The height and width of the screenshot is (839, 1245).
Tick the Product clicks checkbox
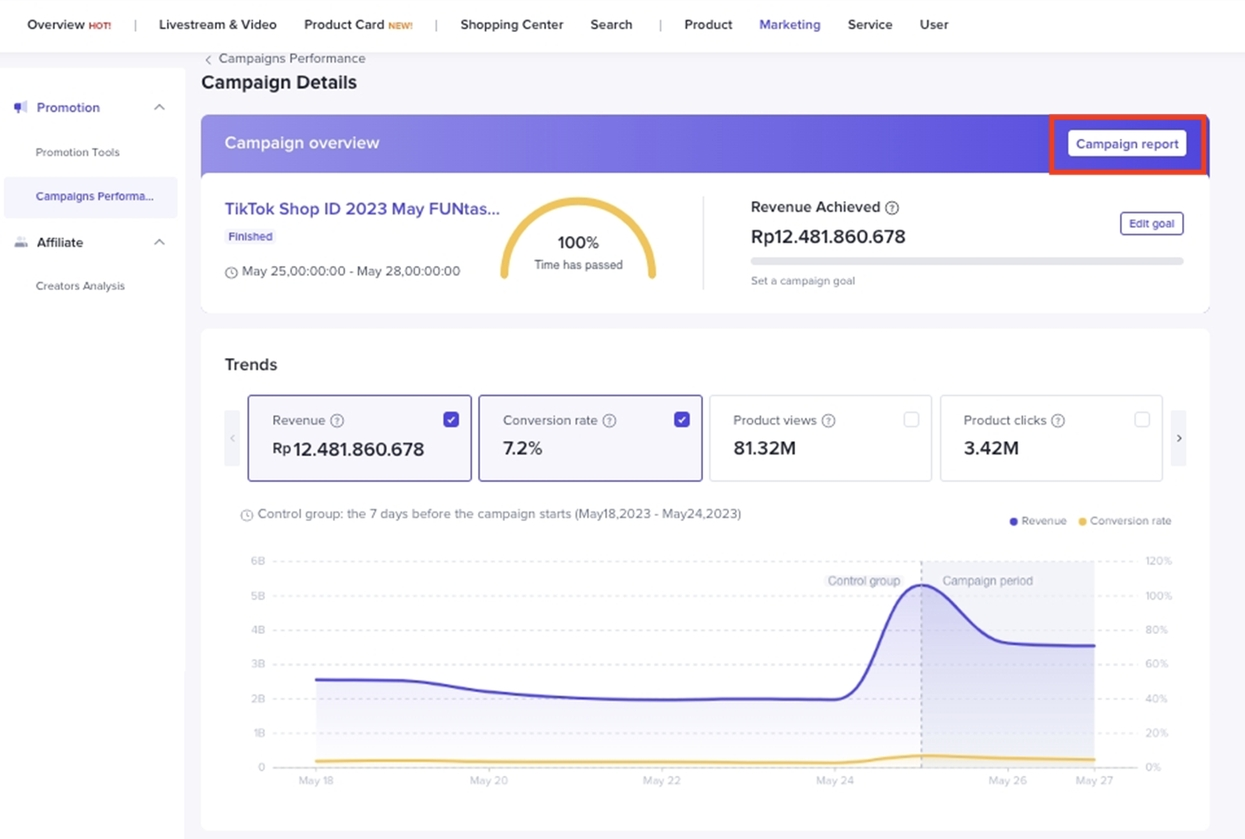click(1142, 420)
